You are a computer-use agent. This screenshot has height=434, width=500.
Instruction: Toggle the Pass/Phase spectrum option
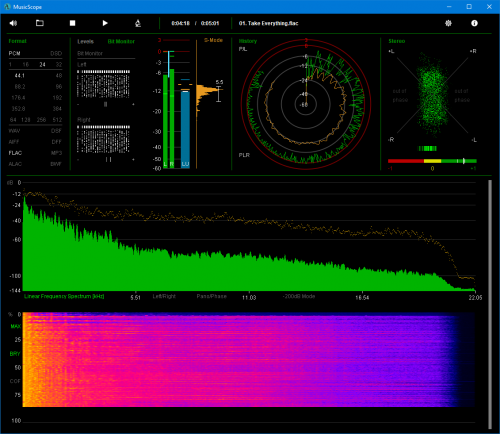point(211,296)
